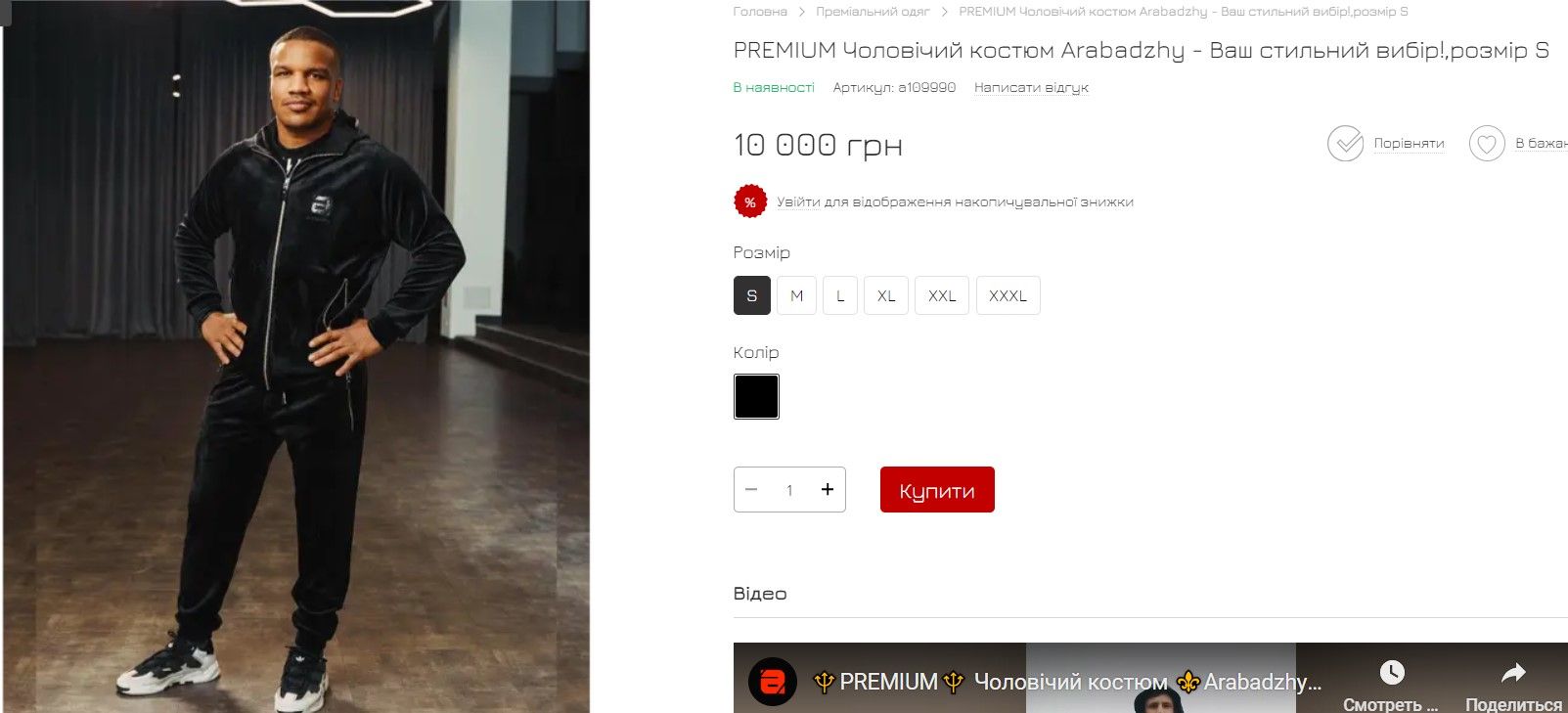Select size XL
The width and height of the screenshot is (1568, 713).
click(886, 295)
